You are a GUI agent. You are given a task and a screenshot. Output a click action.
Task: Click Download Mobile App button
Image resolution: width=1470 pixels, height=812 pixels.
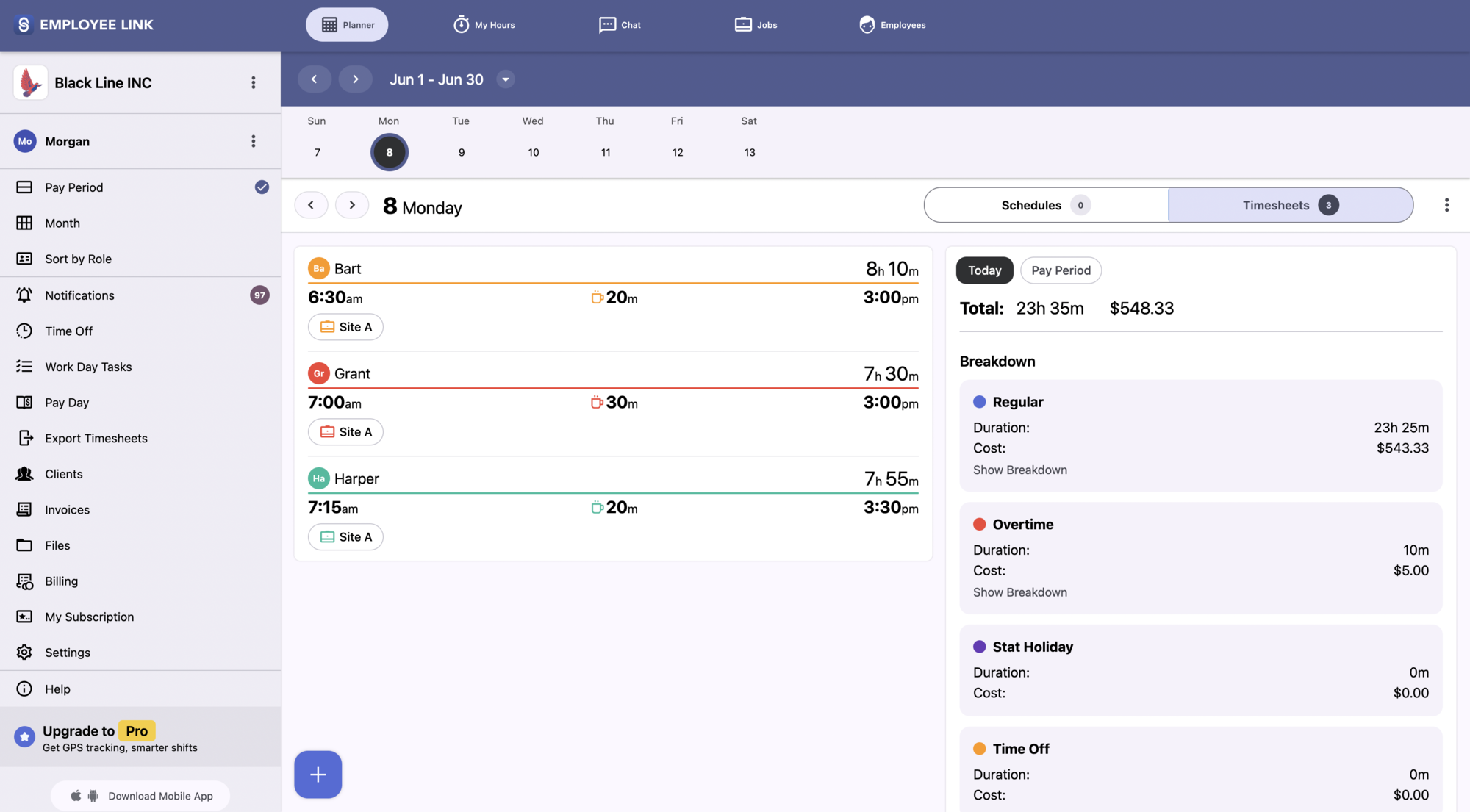(140, 796)
